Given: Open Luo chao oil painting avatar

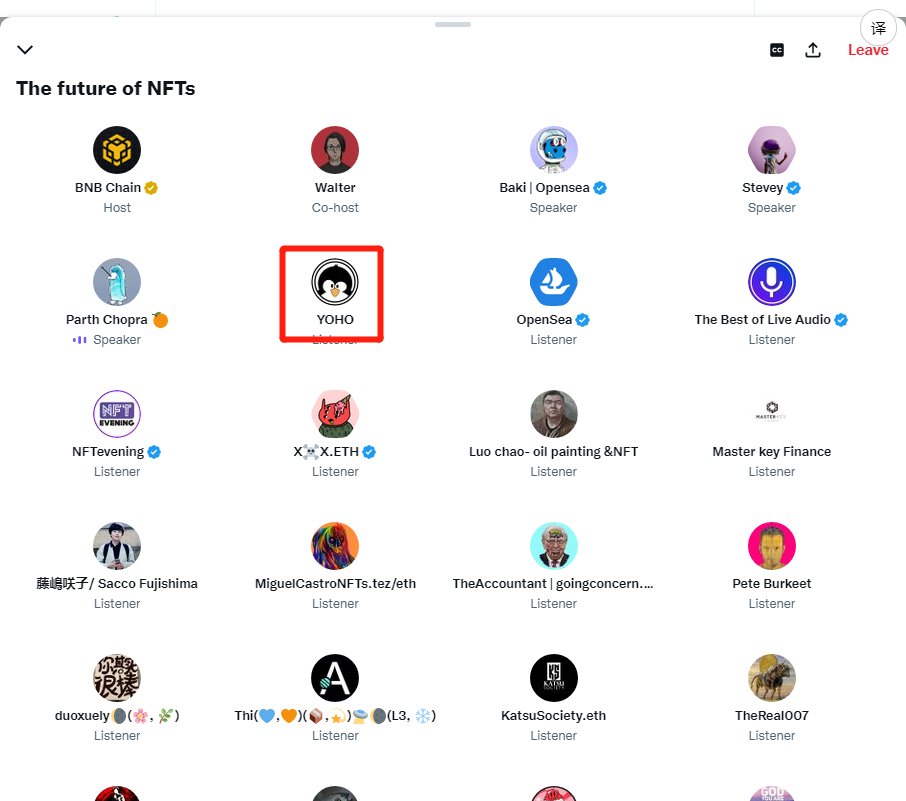Looking at the screenshot, I should (x=554, y=414).
